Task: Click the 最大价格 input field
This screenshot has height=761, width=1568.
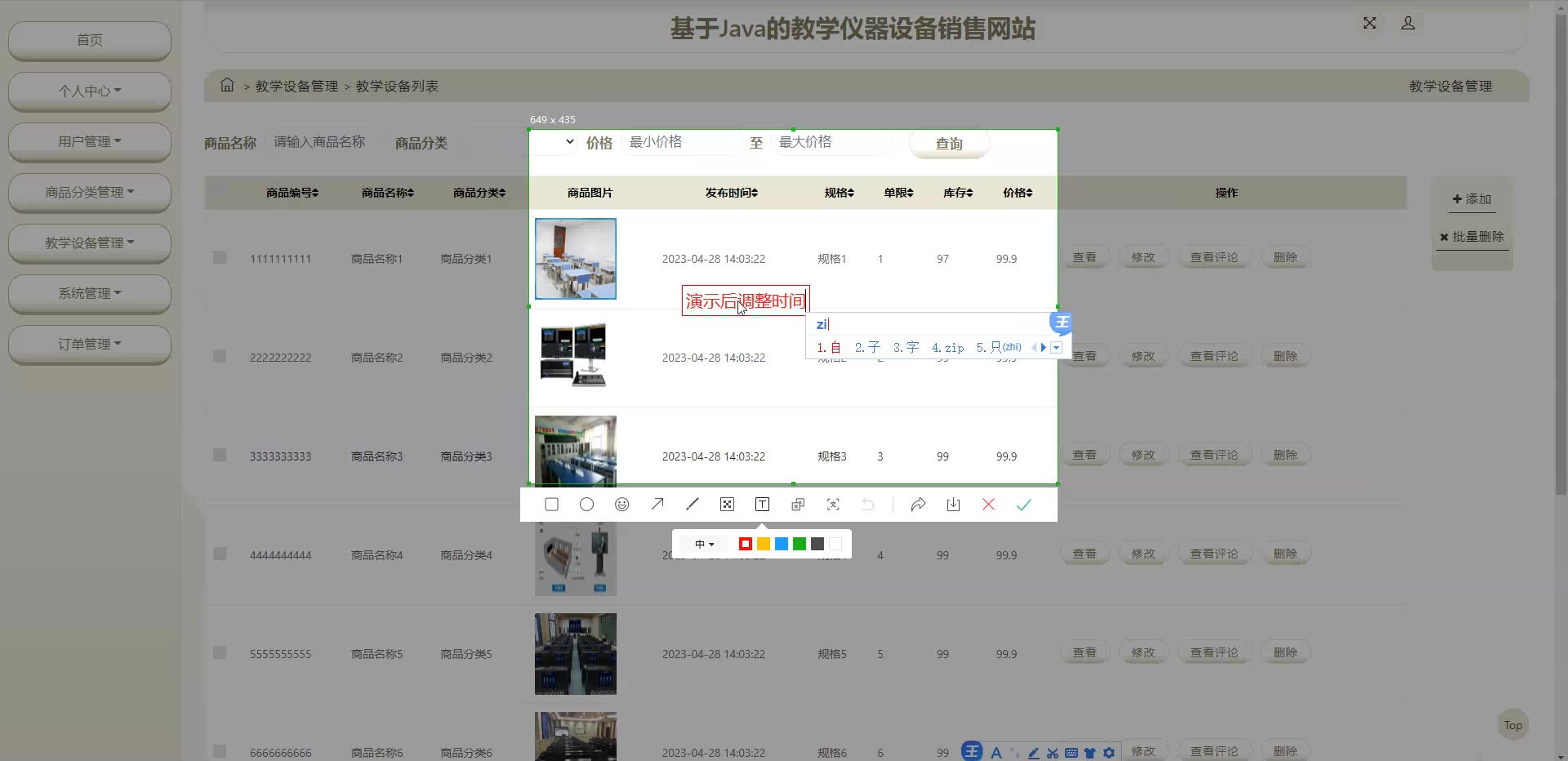Action: pos(831,142)
